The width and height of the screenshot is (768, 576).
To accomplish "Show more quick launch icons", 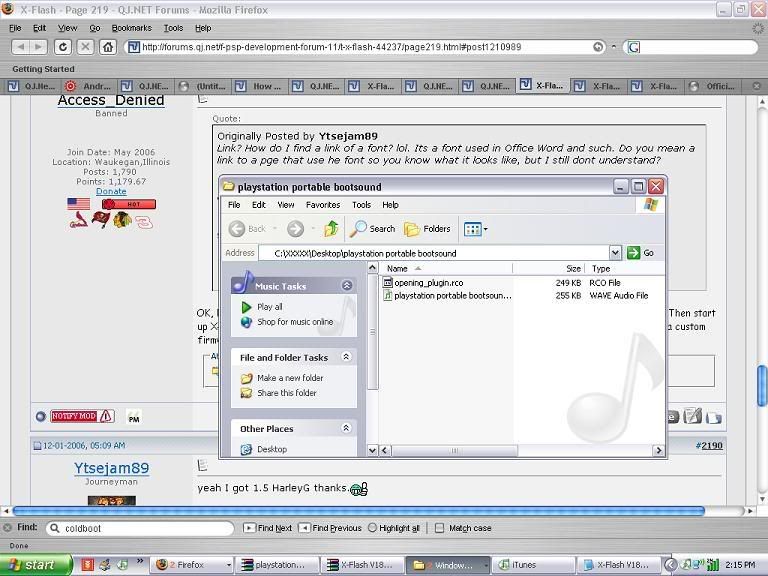I will [140, 561].
